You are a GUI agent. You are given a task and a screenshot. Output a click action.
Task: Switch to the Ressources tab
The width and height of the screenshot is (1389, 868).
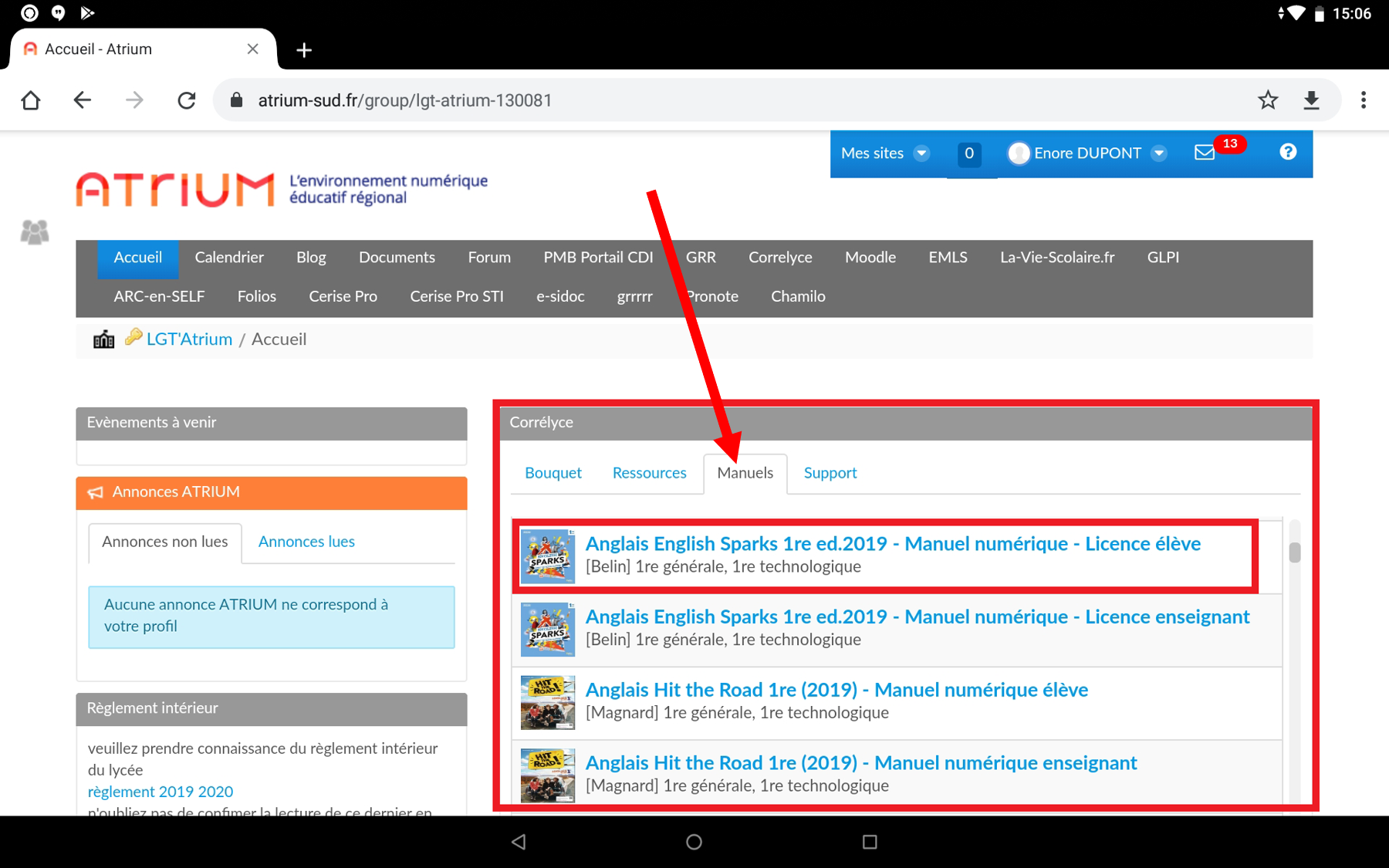649,473
